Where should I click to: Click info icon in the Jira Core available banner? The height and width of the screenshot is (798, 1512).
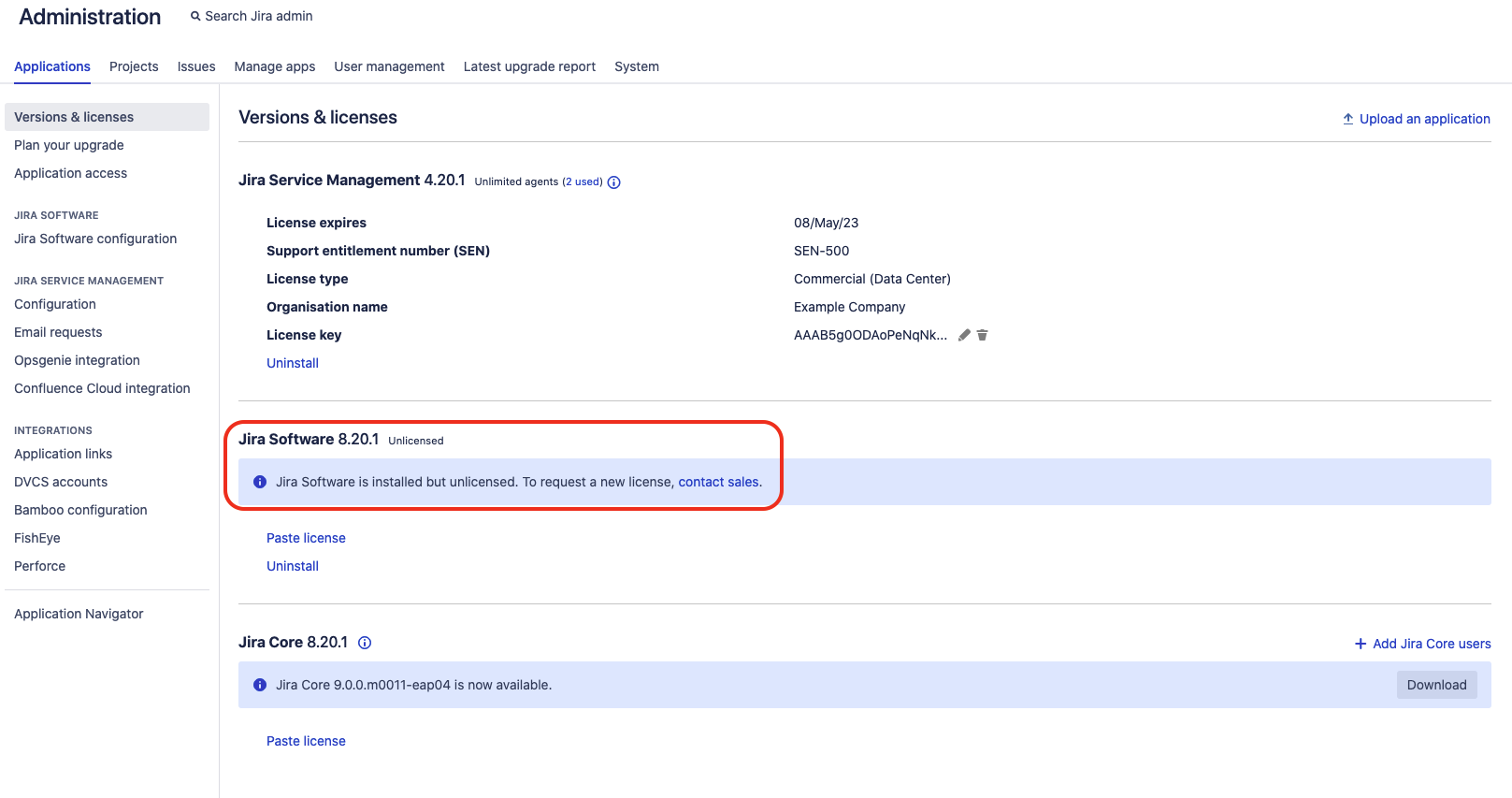click(x=260, y=685)
